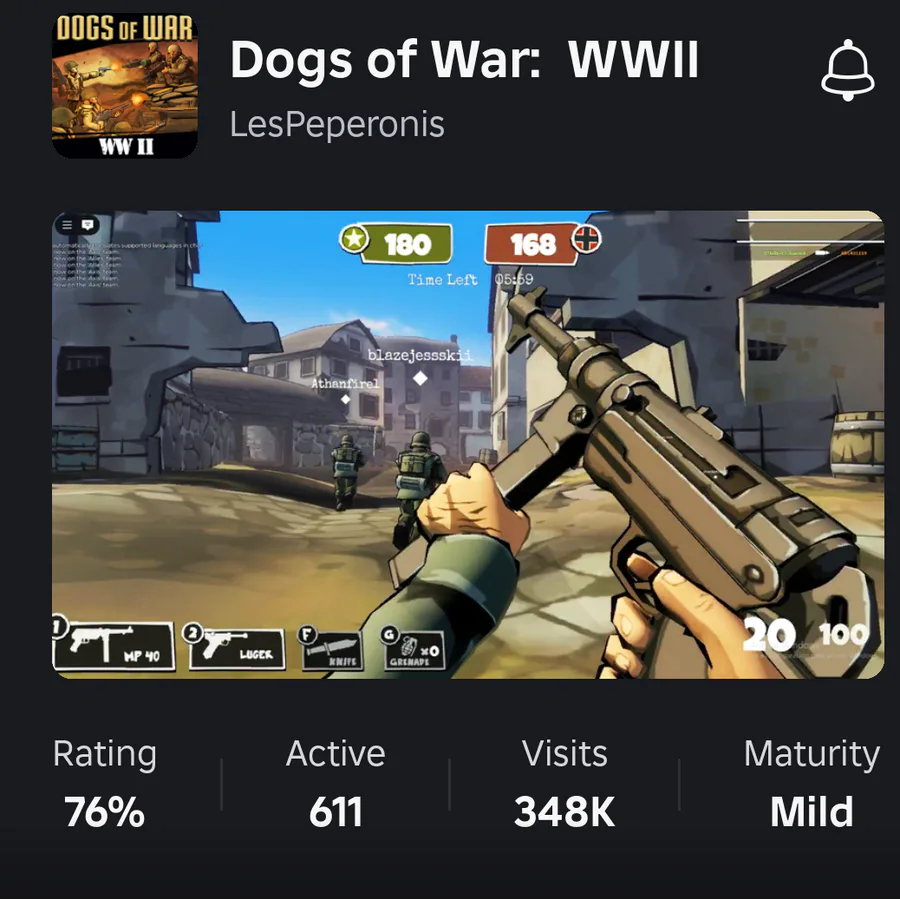
Task: View the Active players count 611
Action: click(x=335, y=783)
